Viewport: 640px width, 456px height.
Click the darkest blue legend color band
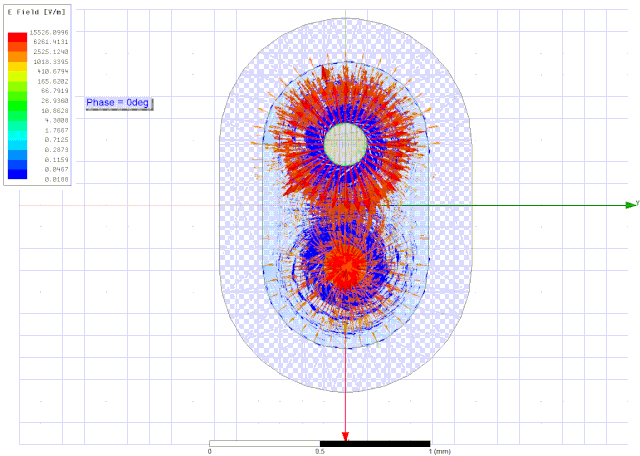(18, 174)
